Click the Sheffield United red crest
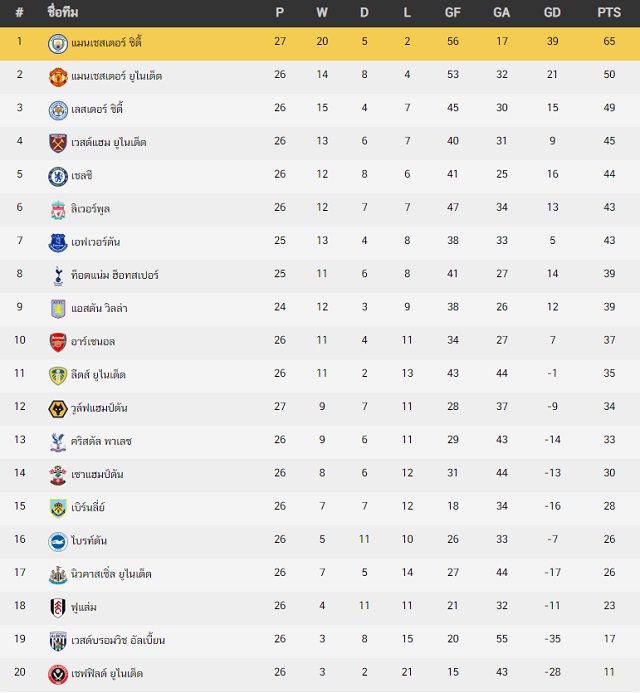Screen dimensions: 640x693 click(x=57, y=674)
